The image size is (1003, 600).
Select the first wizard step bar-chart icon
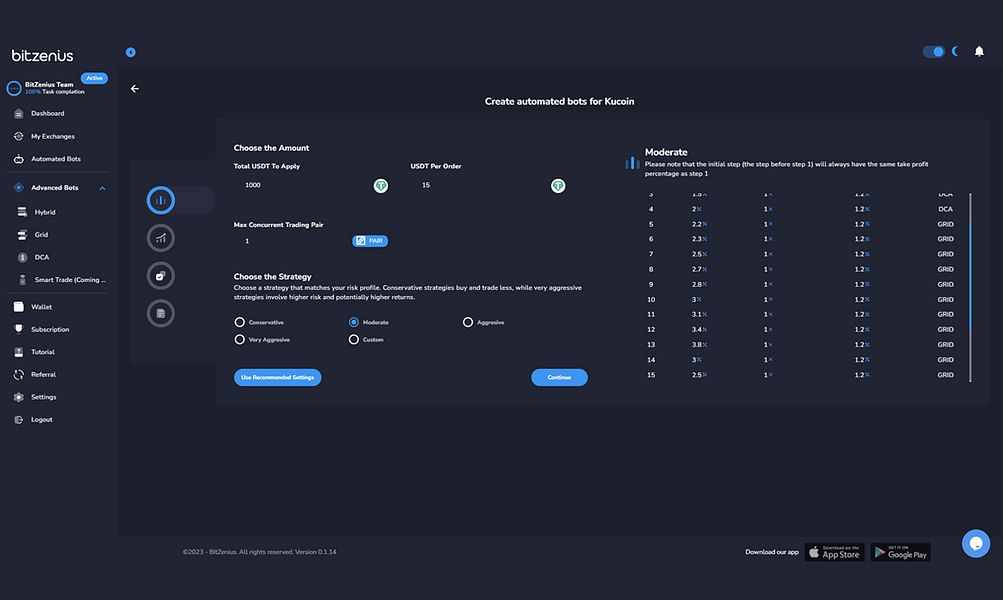[161, 200]
